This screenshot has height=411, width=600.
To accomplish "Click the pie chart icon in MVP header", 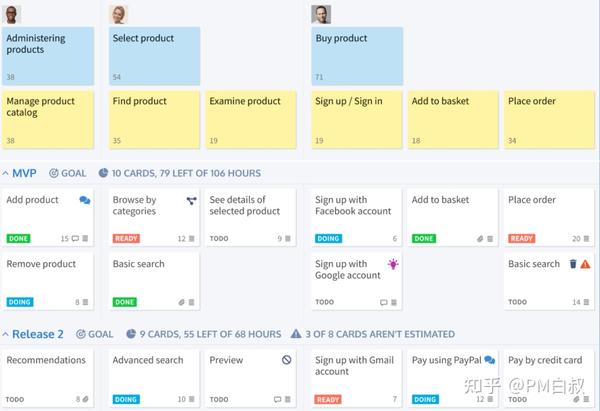I will (x=103, y=173).
